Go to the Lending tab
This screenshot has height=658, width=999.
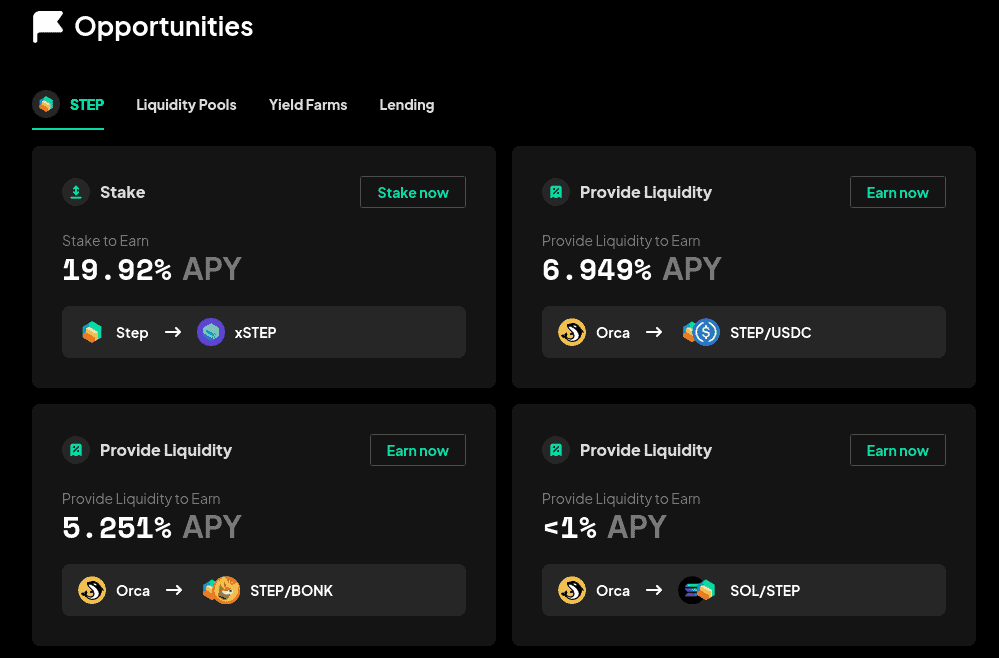click(x=406, y=105)
